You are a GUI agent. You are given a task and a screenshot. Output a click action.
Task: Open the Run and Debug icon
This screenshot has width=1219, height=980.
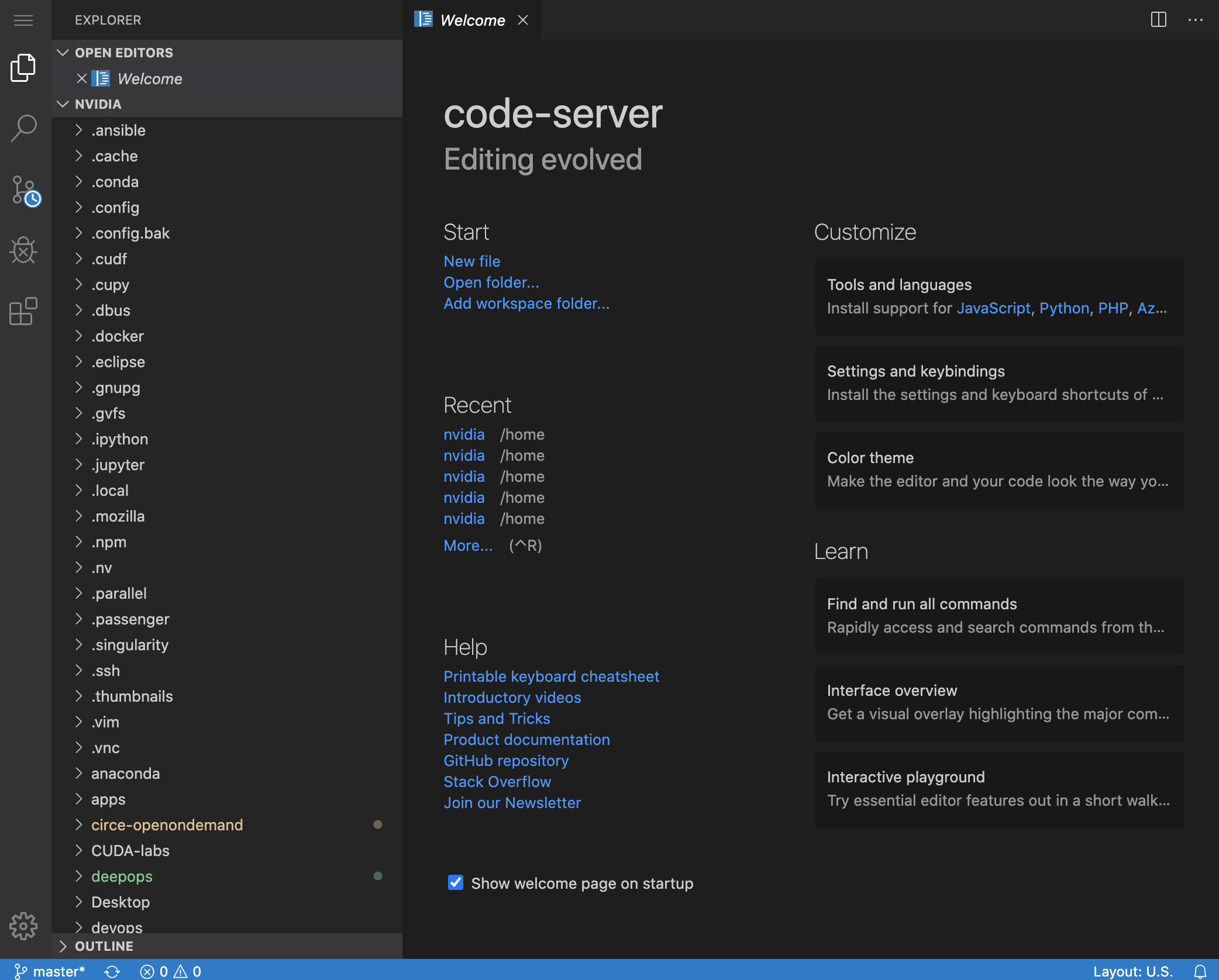point(23,250)
